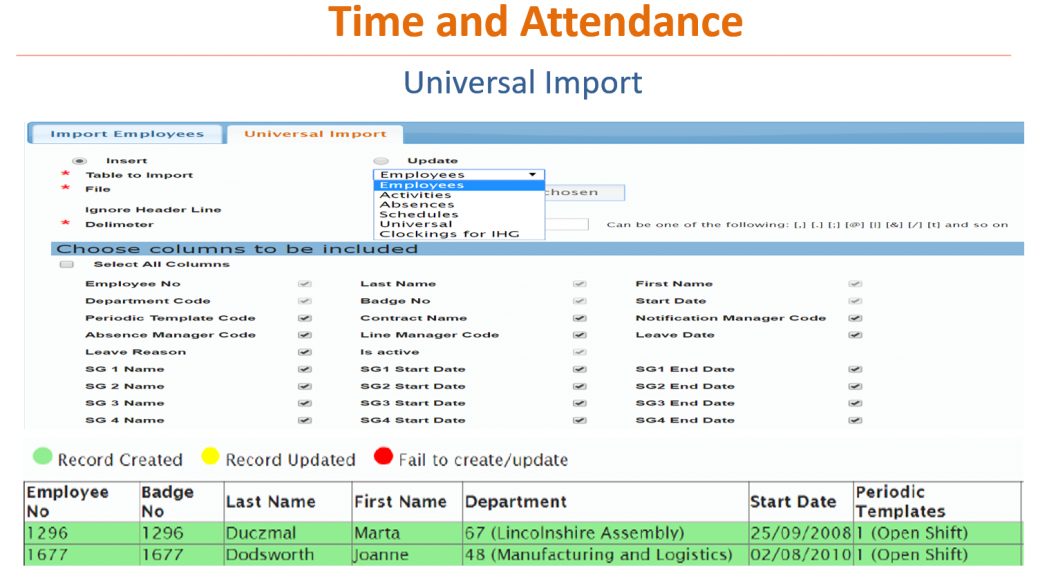Choose the Insert radio button

(x=79, y=161)
